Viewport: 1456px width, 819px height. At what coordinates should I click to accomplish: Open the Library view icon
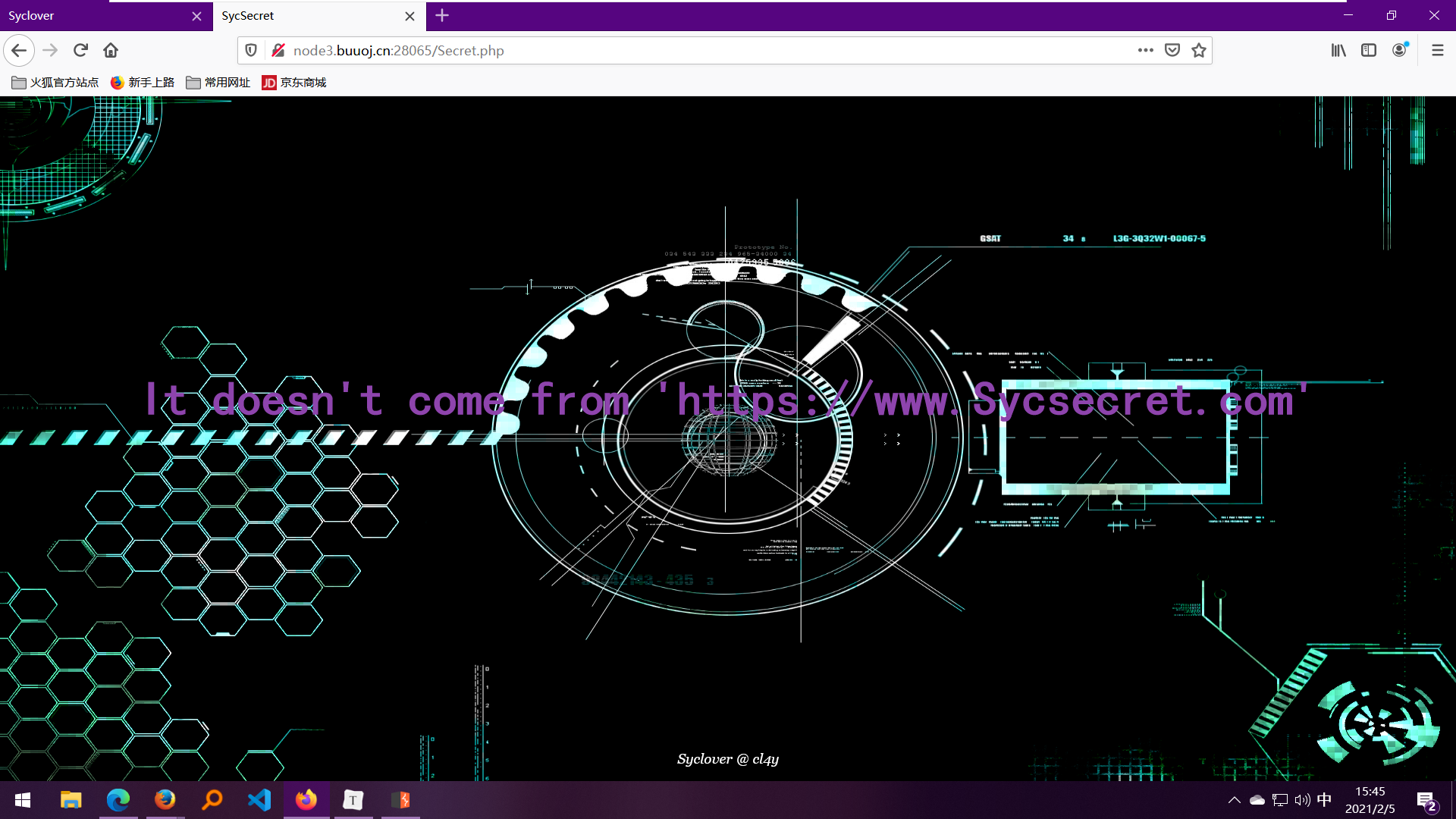(x=1338, y=51)
